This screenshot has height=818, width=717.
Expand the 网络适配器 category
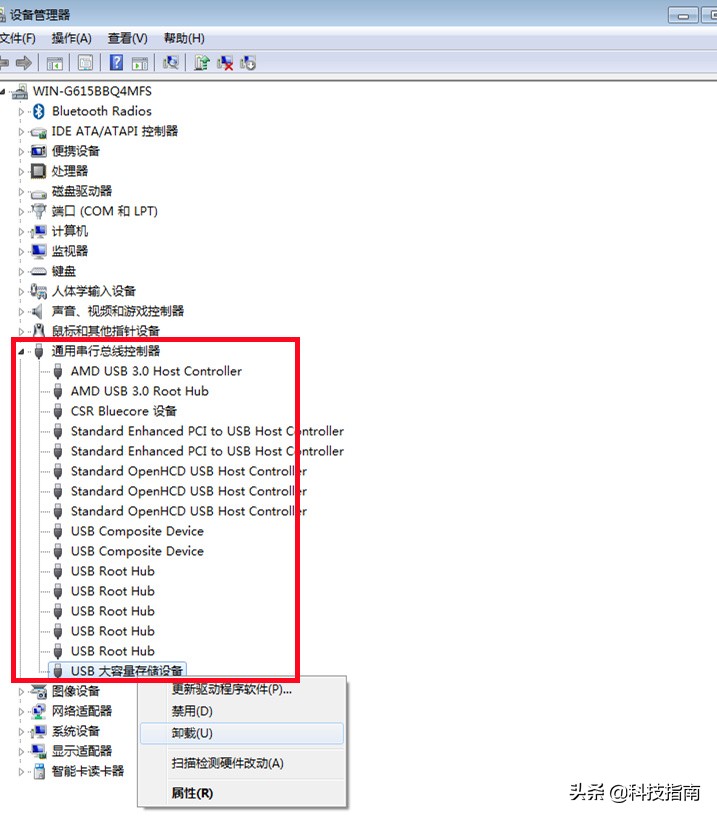[21, 711]
